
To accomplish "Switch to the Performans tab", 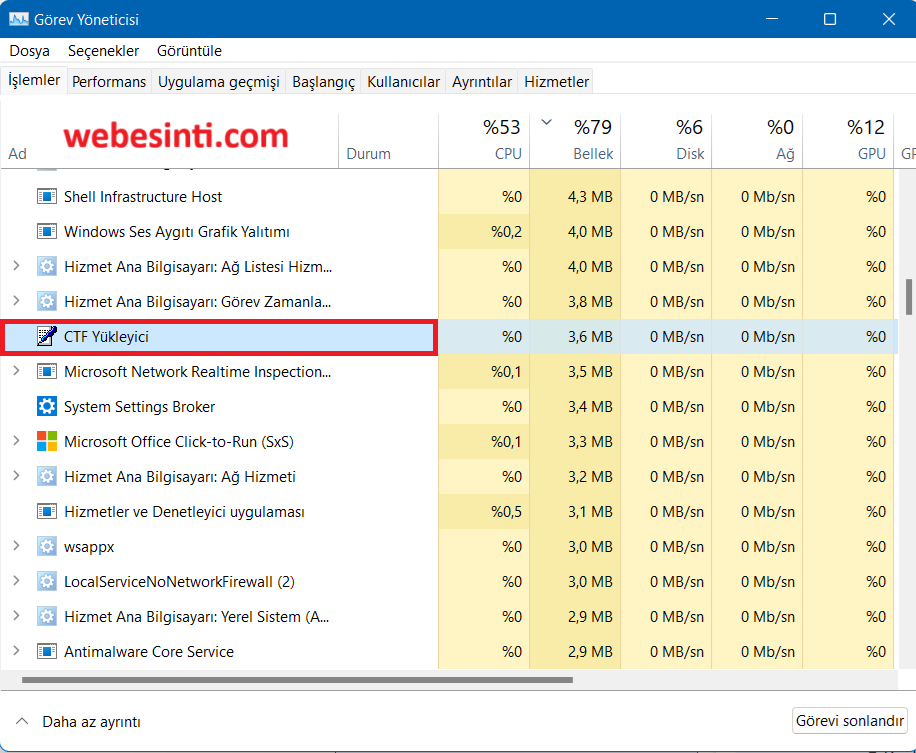I will click(x=109, y=82).
